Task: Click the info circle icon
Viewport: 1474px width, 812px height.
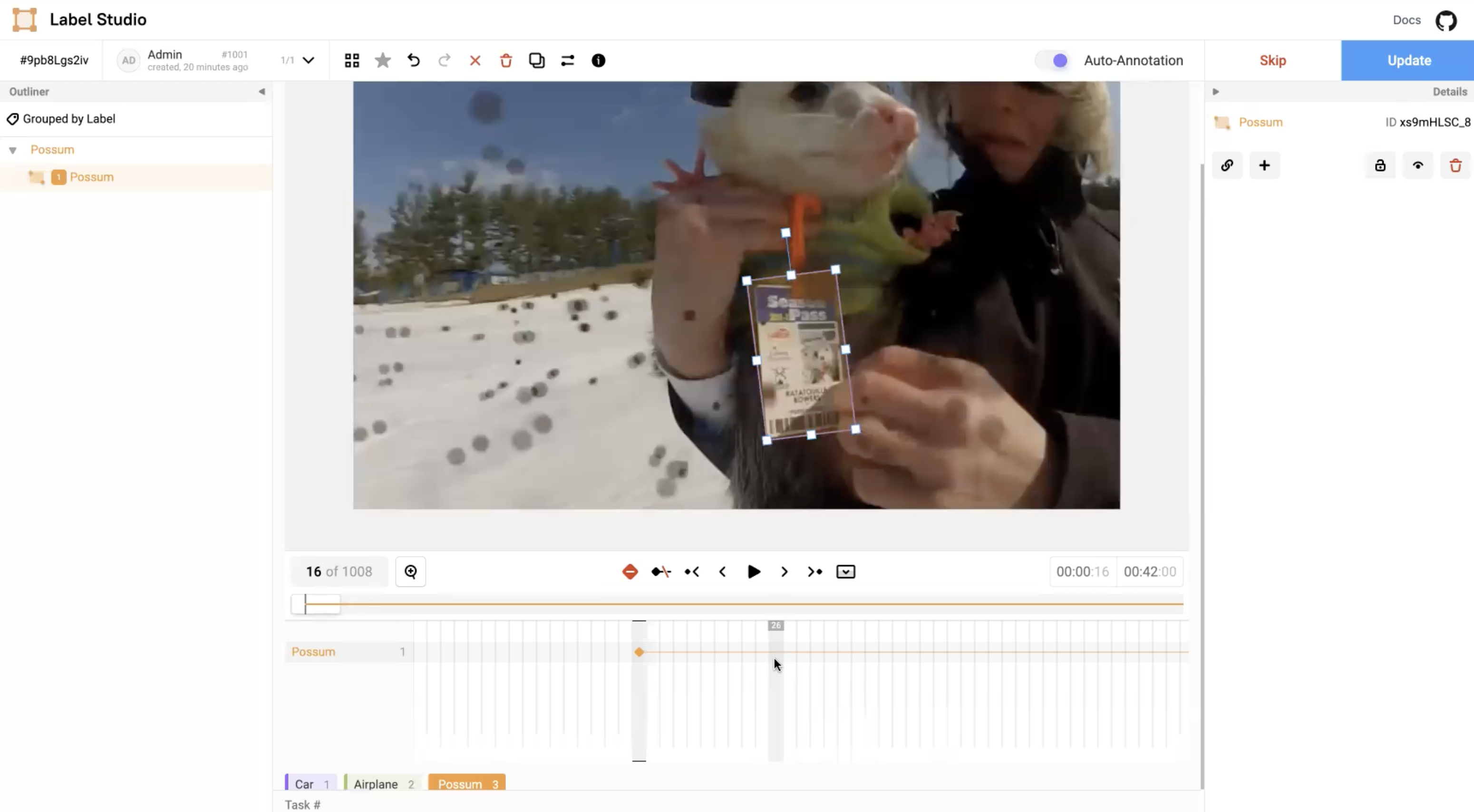Action: pos(599,60)
